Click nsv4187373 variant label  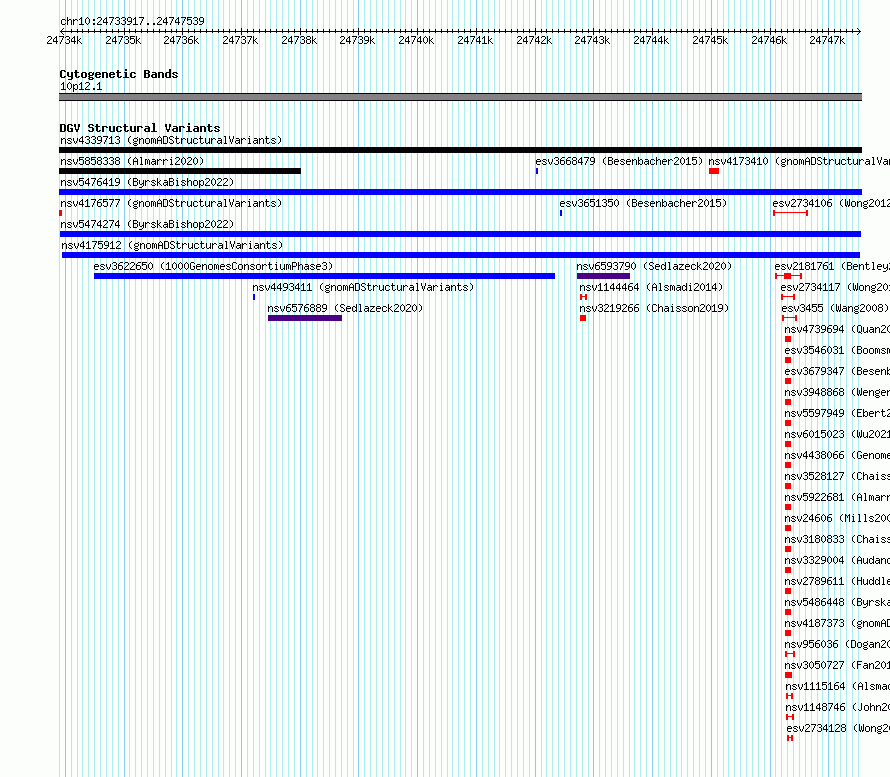pos(837,623)
